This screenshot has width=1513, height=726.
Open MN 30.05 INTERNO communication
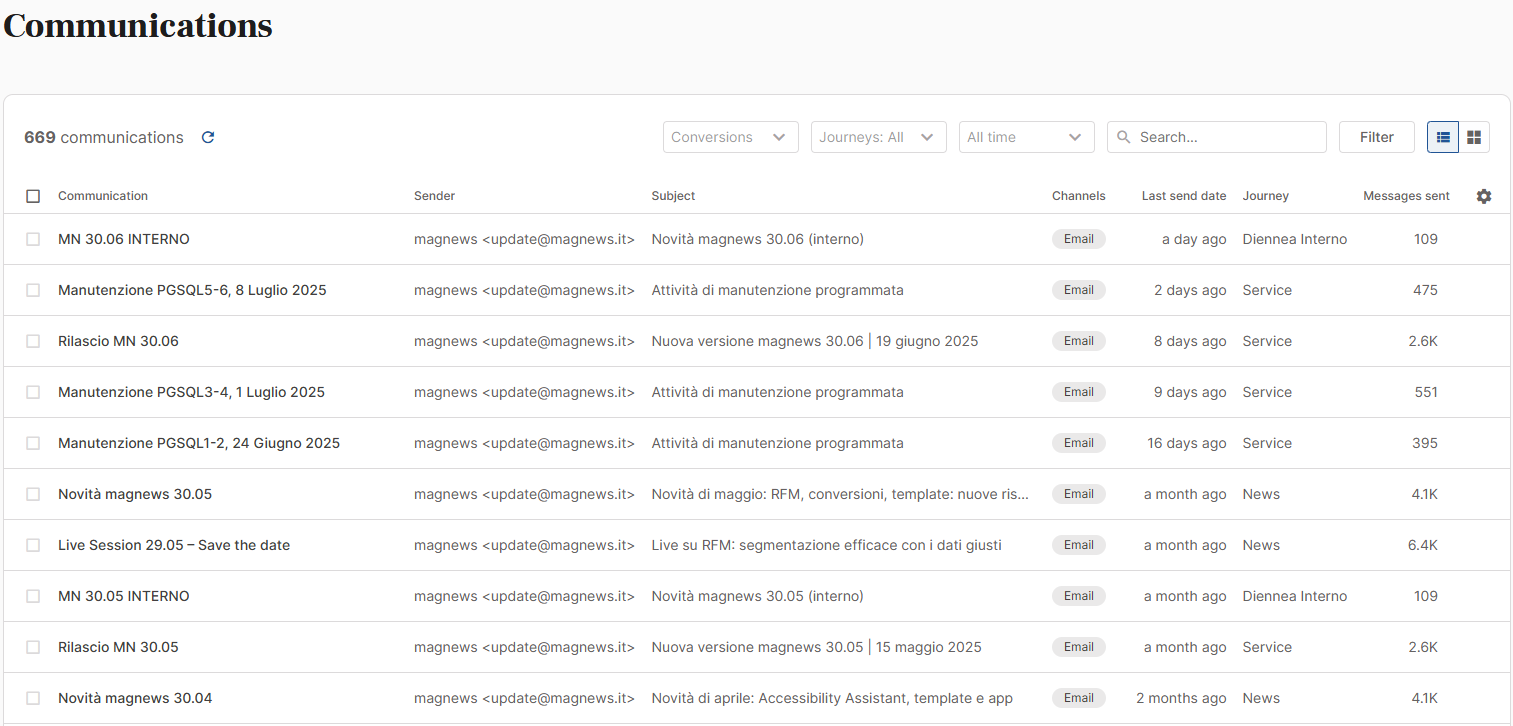(x=124, y=596)
